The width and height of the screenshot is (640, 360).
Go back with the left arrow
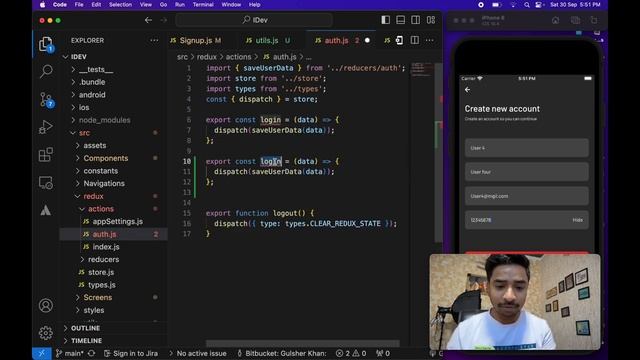point(148,20)
